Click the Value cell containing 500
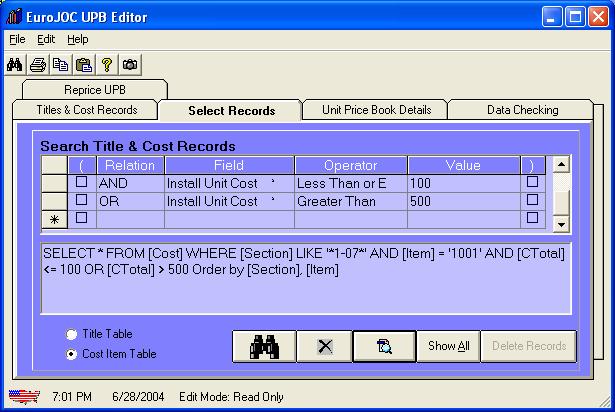The image size is (615, 412). click(463, 201)
